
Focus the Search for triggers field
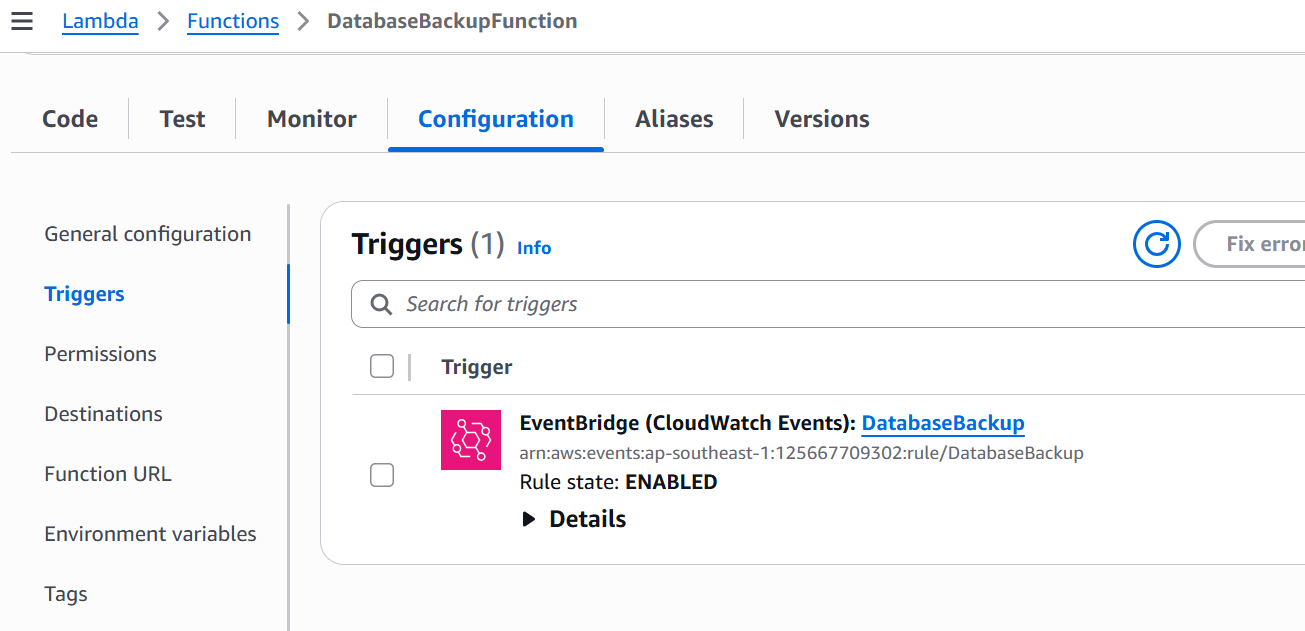840,304
